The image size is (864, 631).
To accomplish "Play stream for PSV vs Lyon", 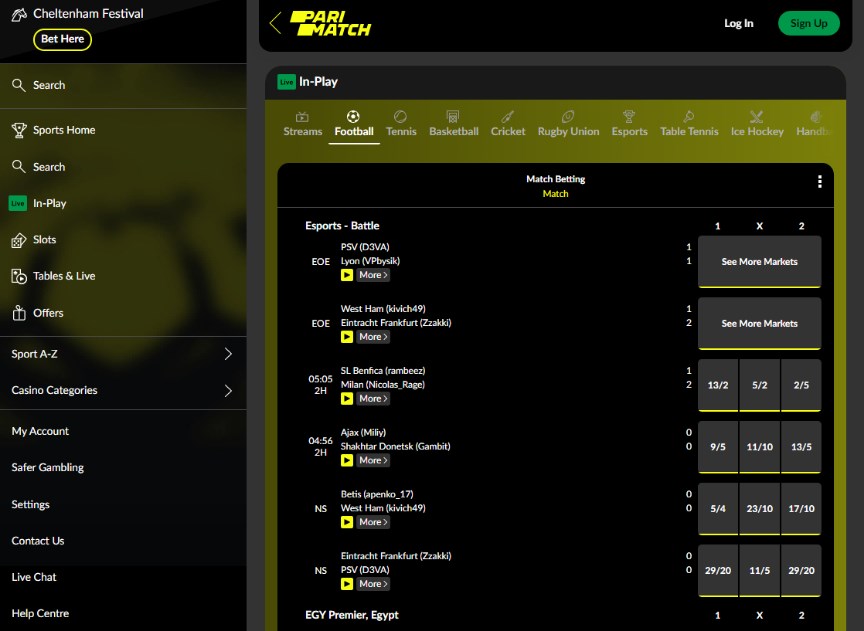I will (347, 275).
